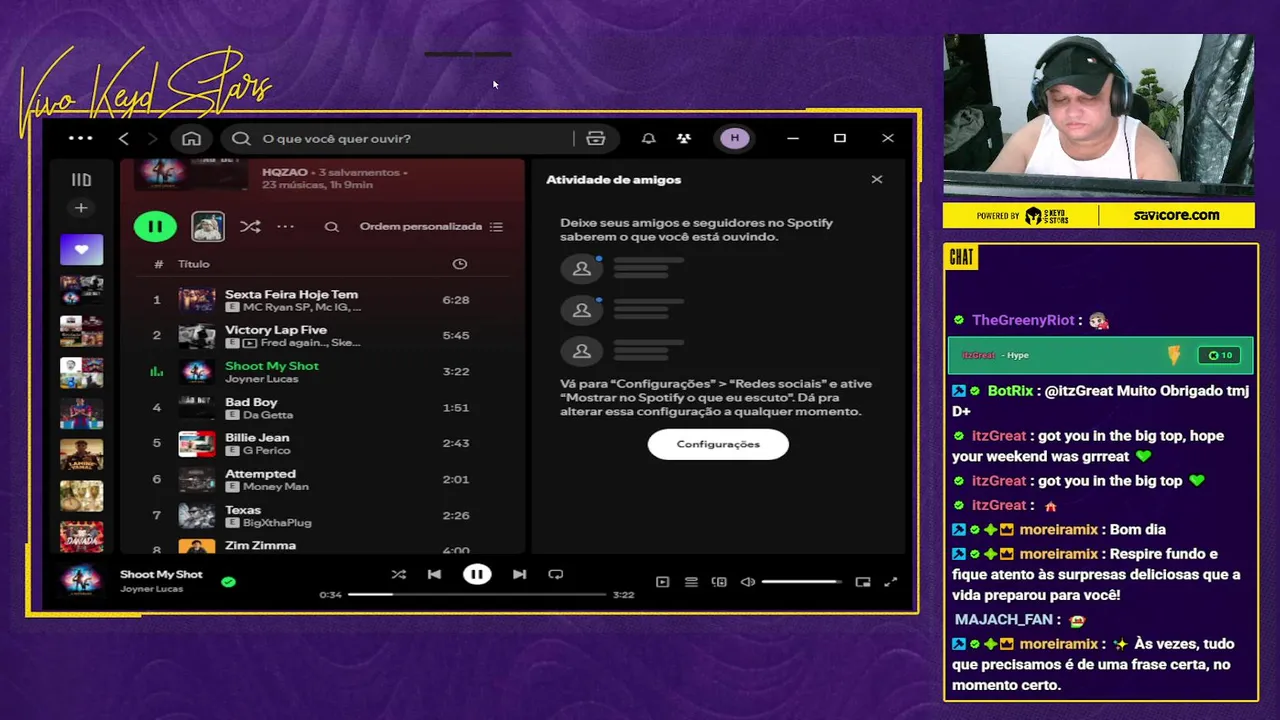The width and height of the screenshot is (1280, 720).
Task: Open now playing title "Shoot My Shot" in player bar
Action: 161,574
